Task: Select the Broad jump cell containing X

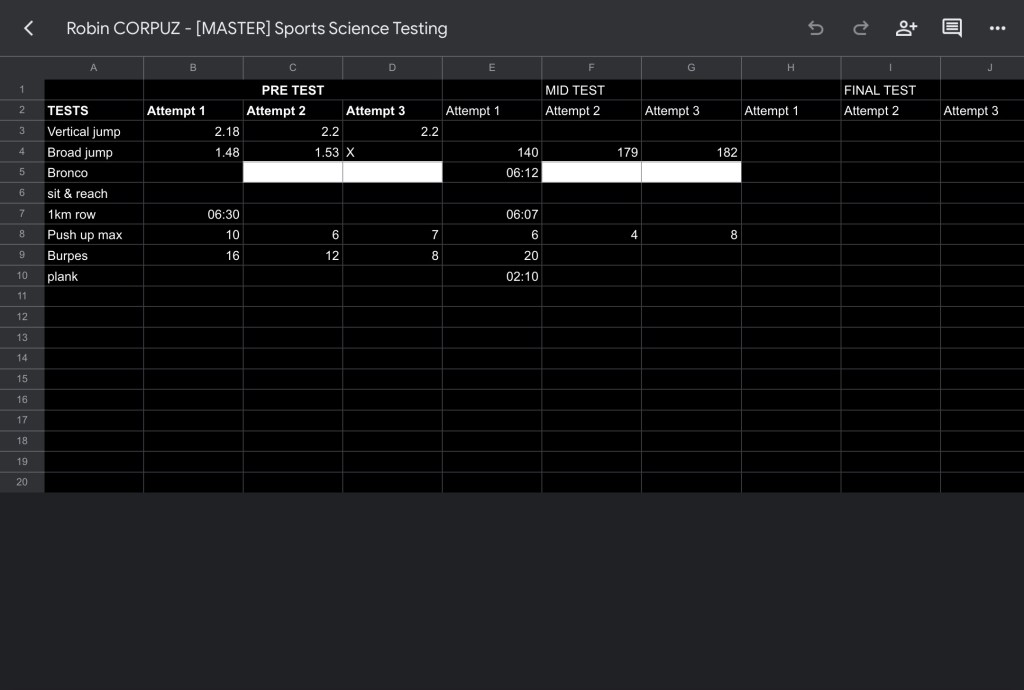Action: coord(392,152)
